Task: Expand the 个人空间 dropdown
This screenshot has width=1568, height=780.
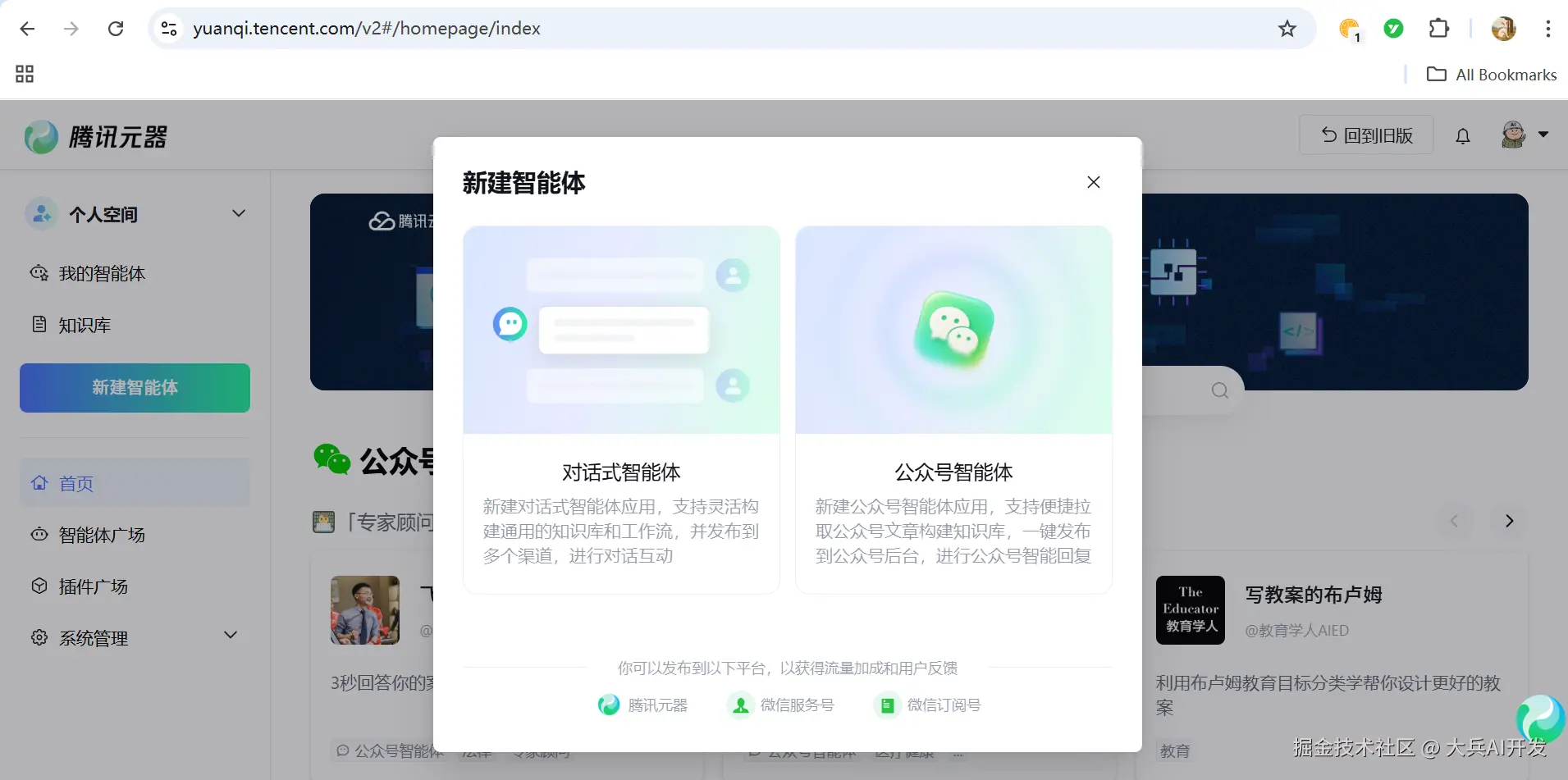Action: (239, 213)
